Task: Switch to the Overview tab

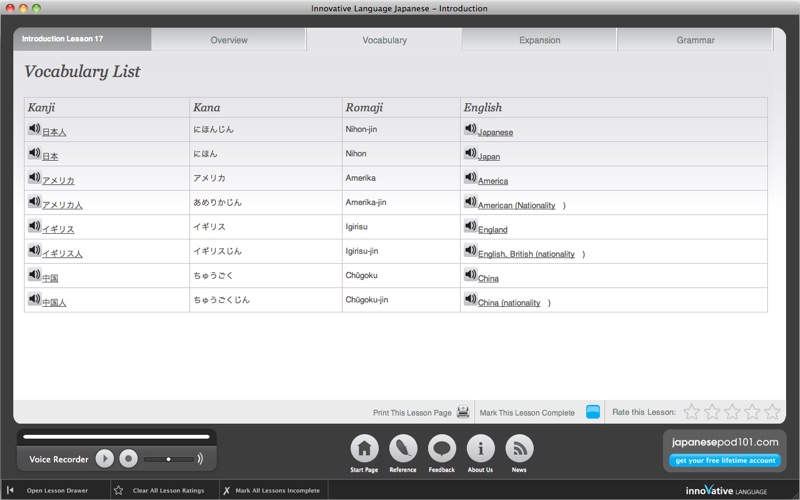Action: click(x=229, y=40)
